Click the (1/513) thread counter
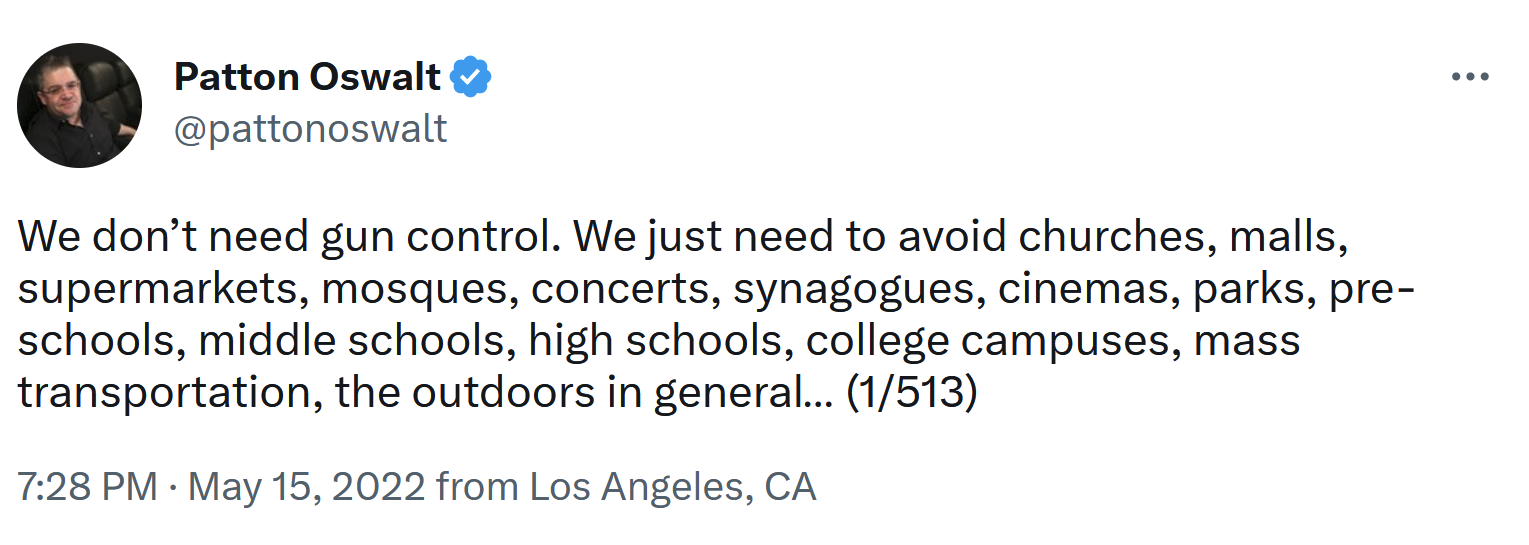Viewport: 1529px width, 545px height. tap(910, 393)
